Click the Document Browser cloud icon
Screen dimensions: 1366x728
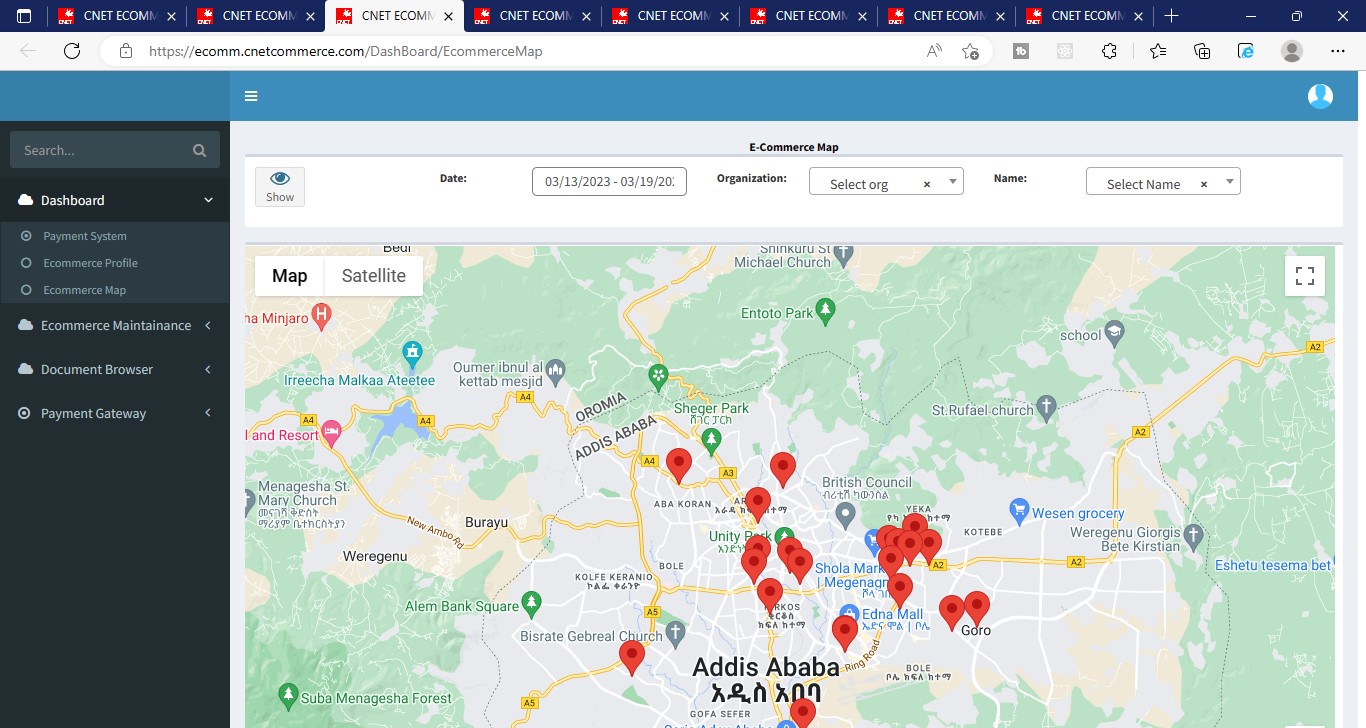click(x=25, y=369)
